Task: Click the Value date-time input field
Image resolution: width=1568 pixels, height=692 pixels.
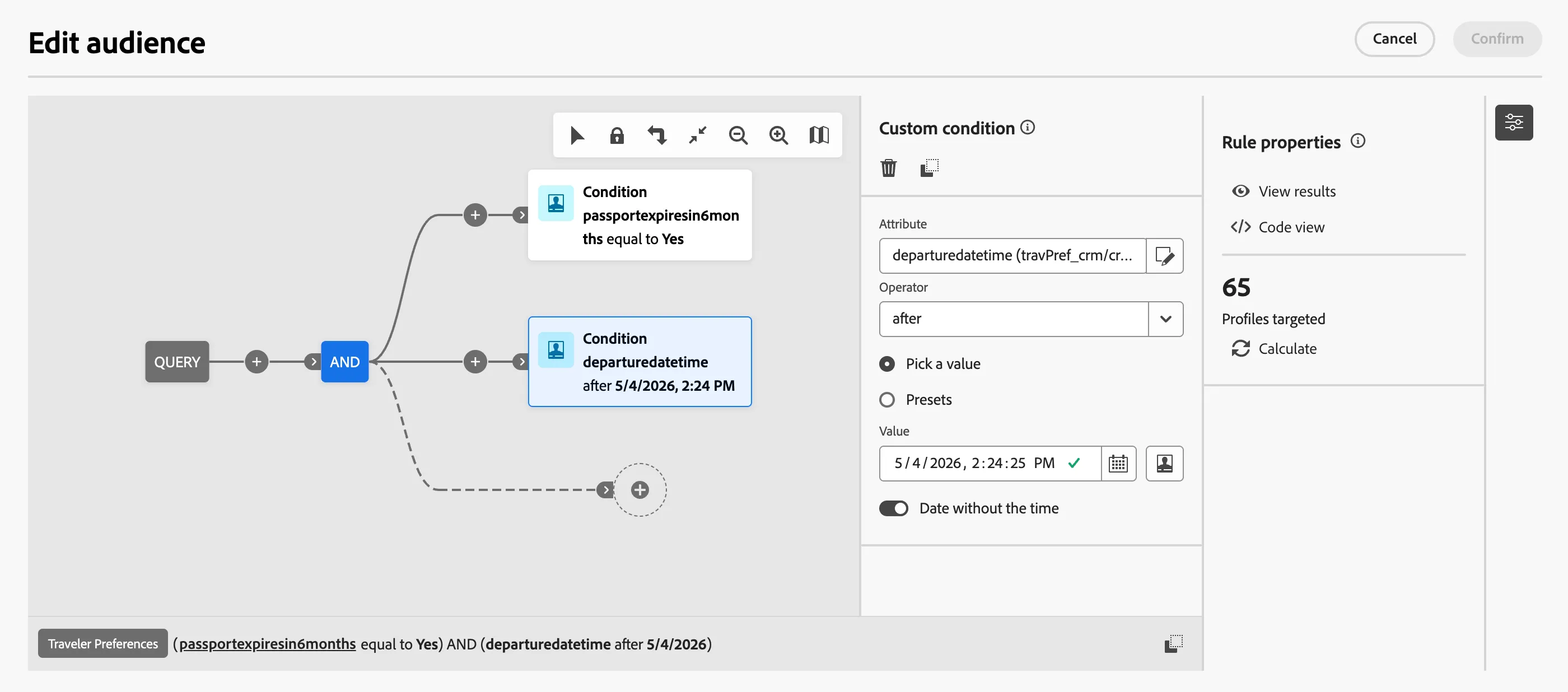Action: (x=990, y=464)
